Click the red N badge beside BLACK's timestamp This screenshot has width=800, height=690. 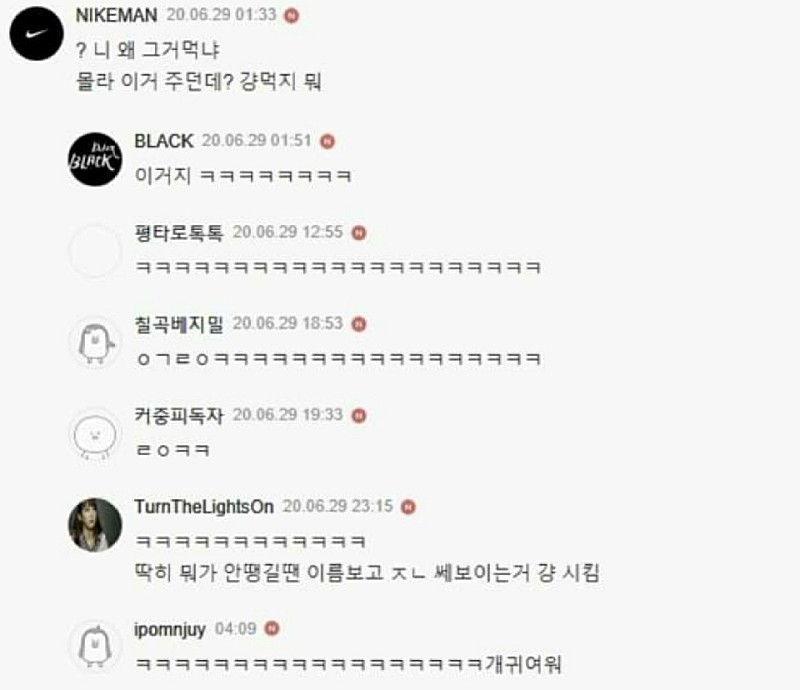pyautogui.click(x=327, y=141)
